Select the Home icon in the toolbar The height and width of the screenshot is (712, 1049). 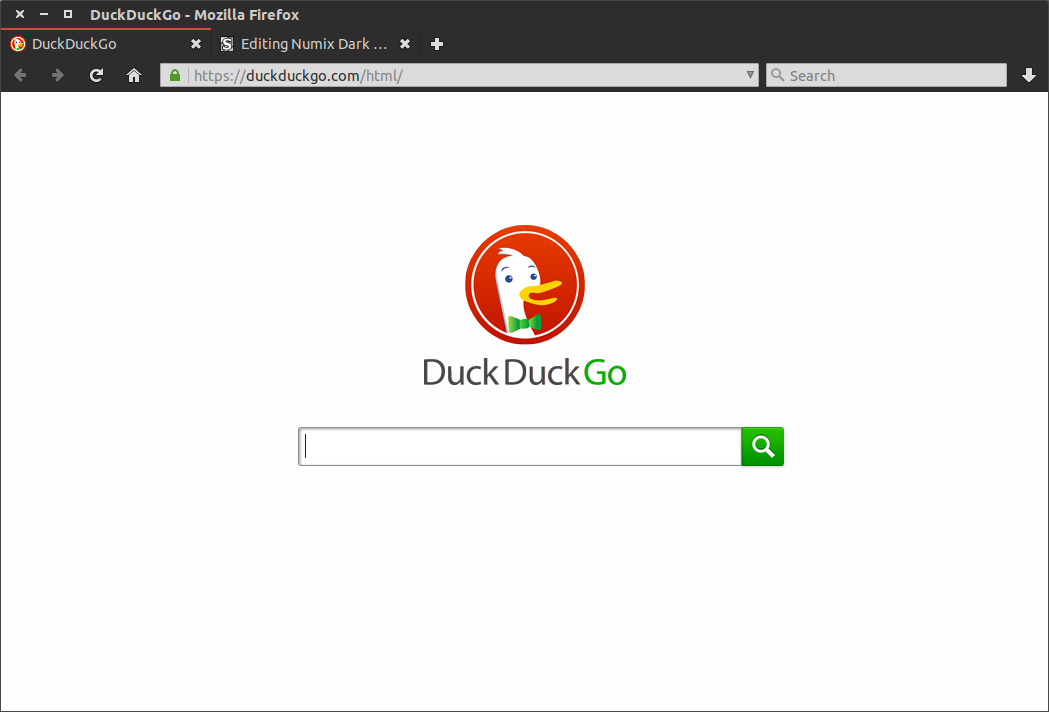(x=134, y=75)
